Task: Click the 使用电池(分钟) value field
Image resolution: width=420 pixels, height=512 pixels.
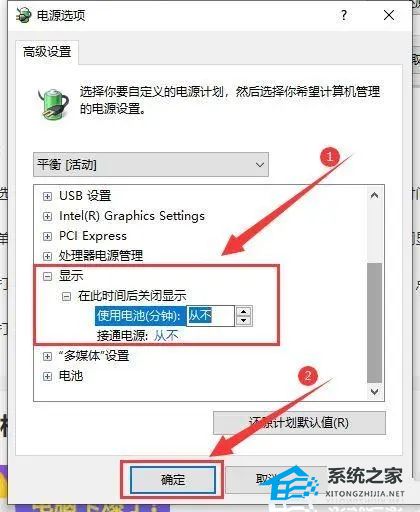Action: click(210, 316)
